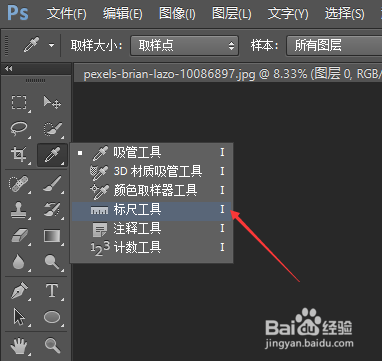The width and height of the screenshot is (382, 361).
Task: Choose 标尺工具 from the flyout
Action: 152,210
